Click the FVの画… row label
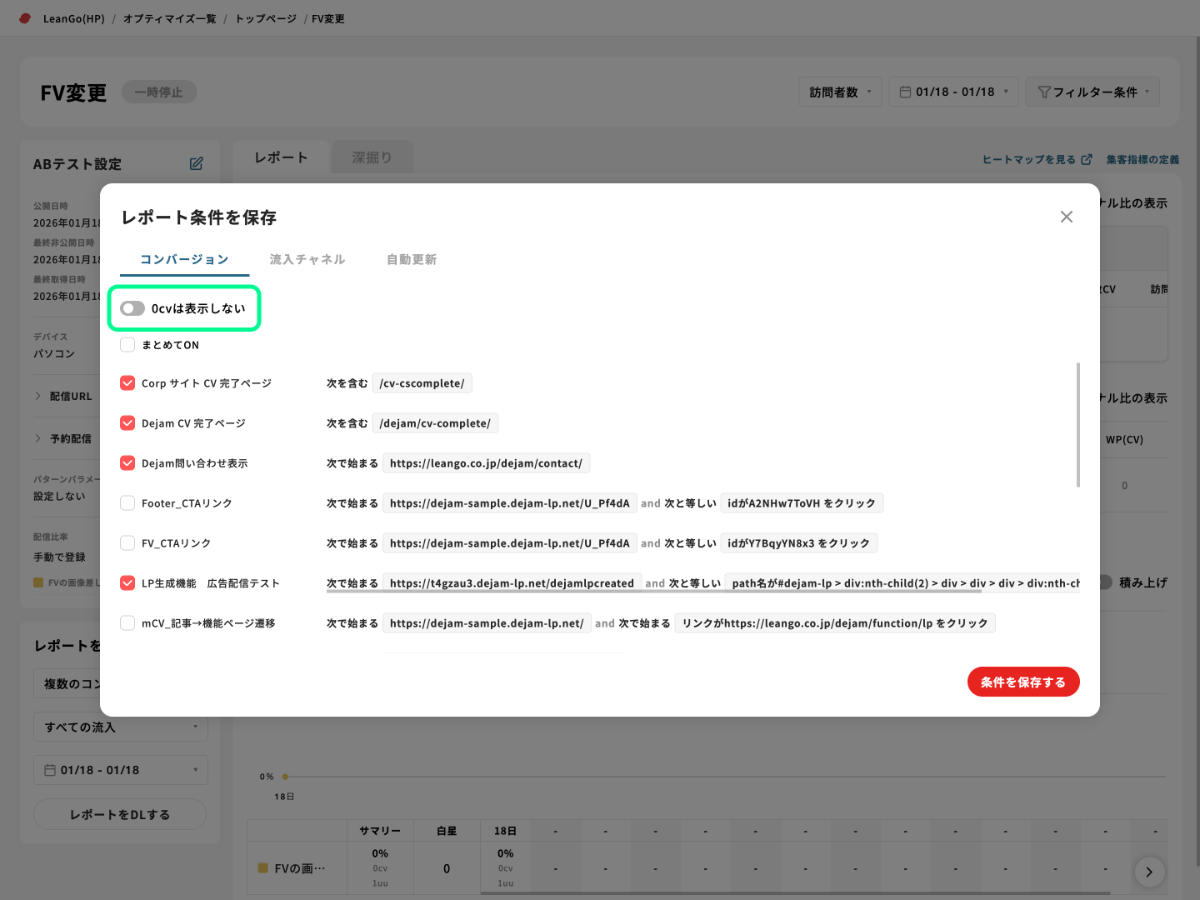Screen dimensions: 1200x900 (300, 869)
